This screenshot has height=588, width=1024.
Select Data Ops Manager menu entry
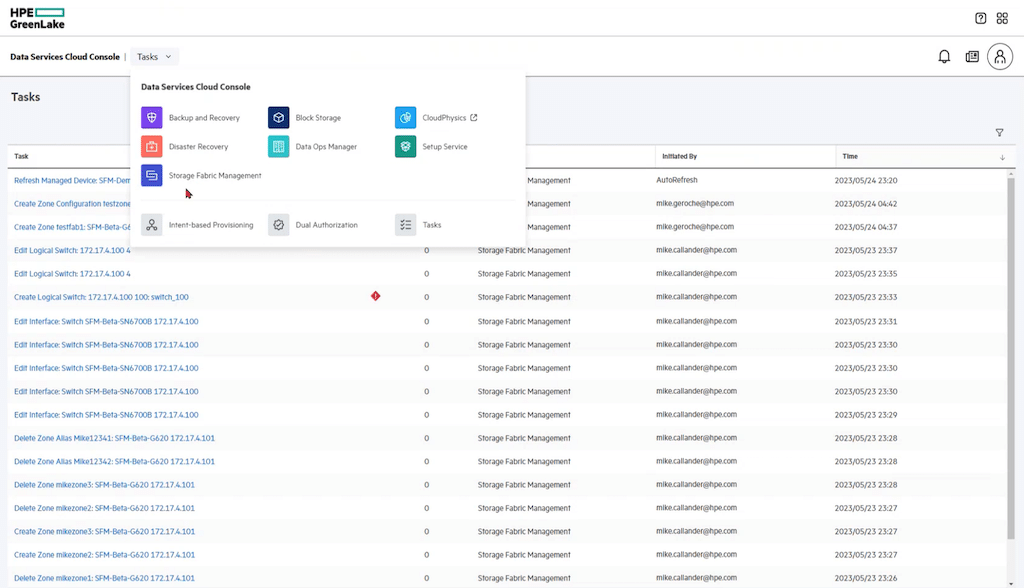coord(326,146)
